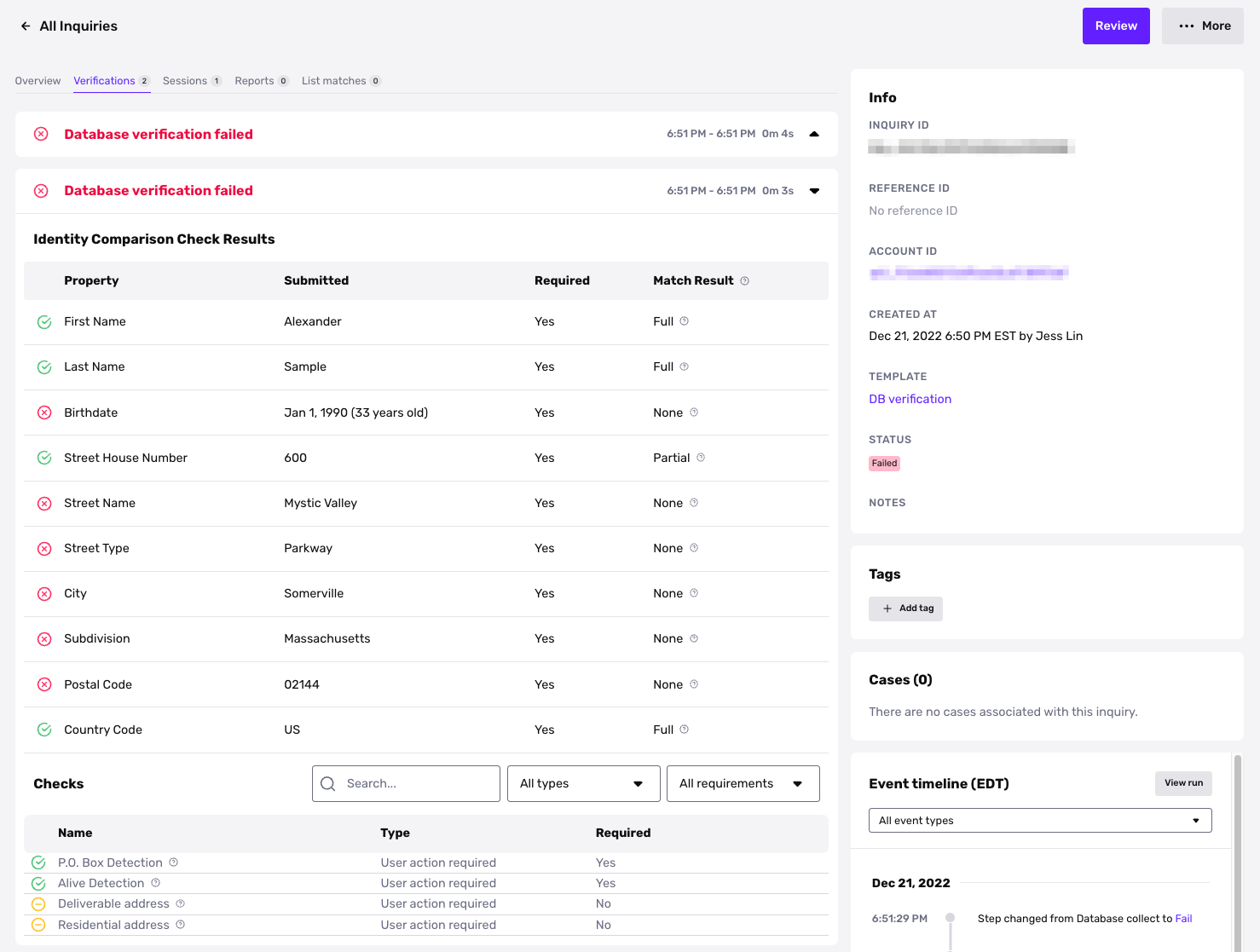This screenshot has width=1260, height=952.
Task: Open help icon beside Country Code Full result
Action: (x=684, y=730)
